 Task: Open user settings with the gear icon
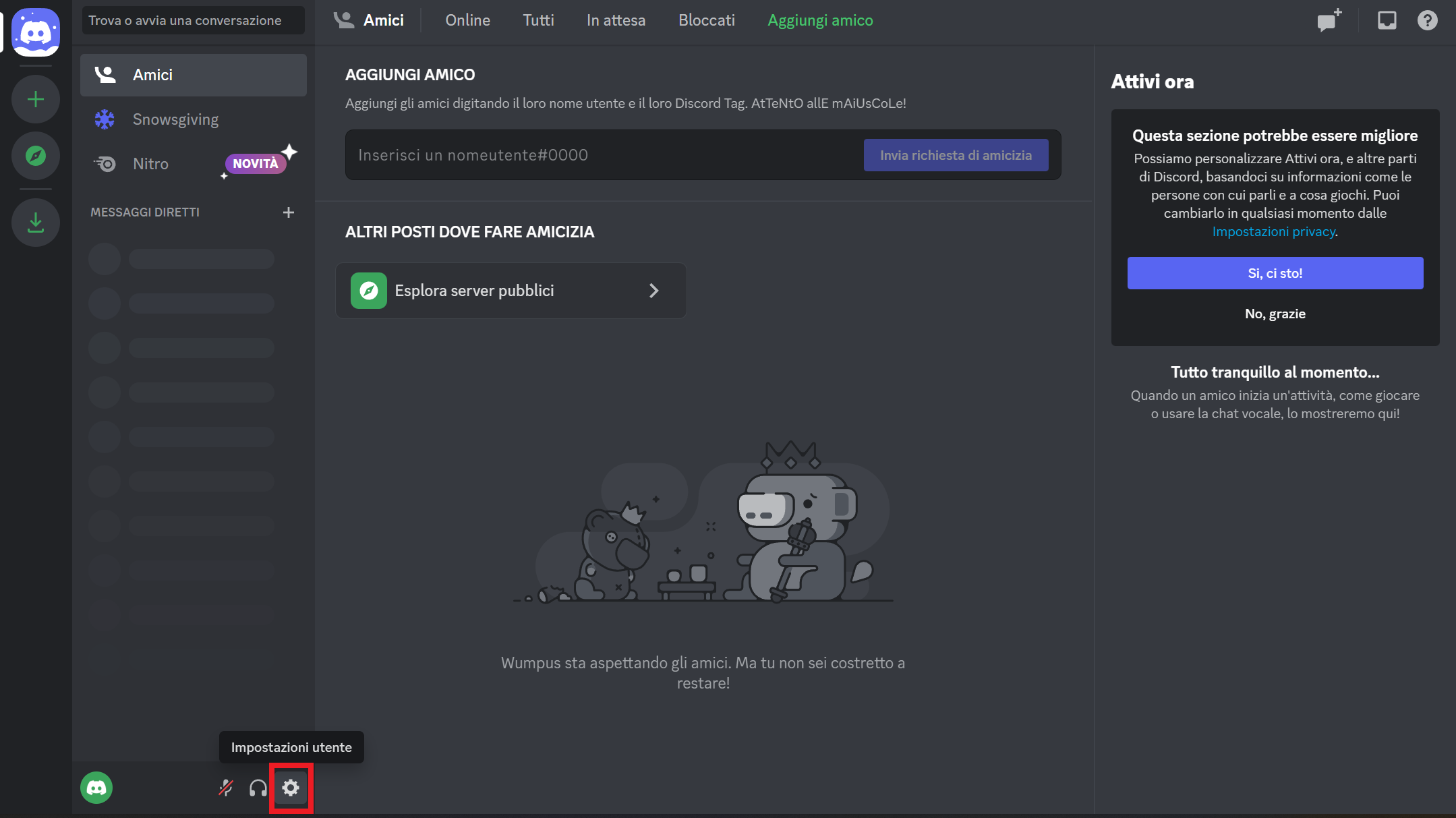coord(291,787)
